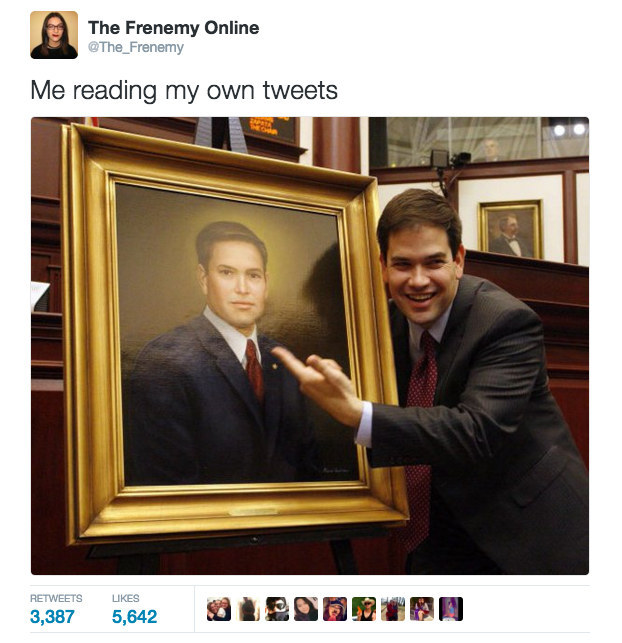
Task: Open second liker avatar, person seen from behind
Action: tap(248, 609)
